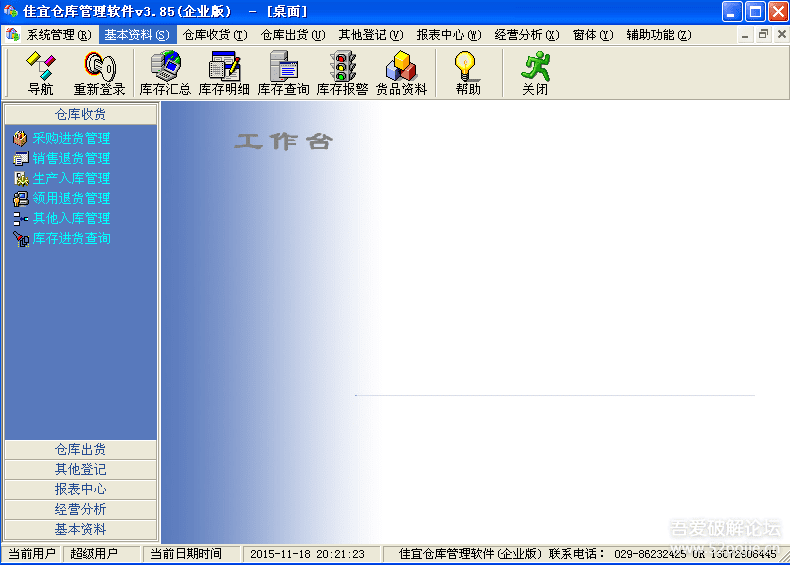Expand the 报表中心 sidebar section
The height and width of the screenshot is (565, 790).
point(81,489)
